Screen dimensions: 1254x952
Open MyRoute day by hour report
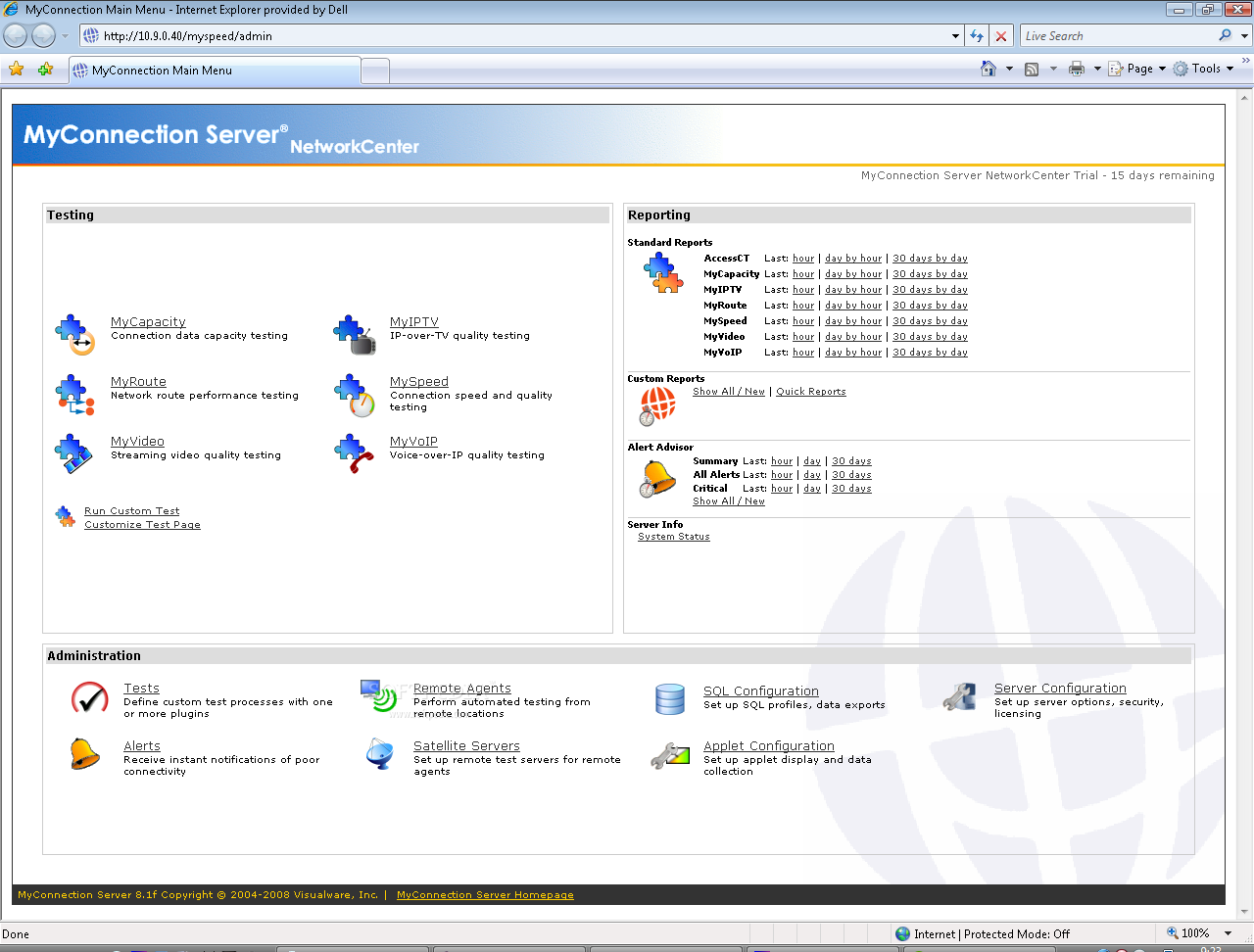(853, 306)
